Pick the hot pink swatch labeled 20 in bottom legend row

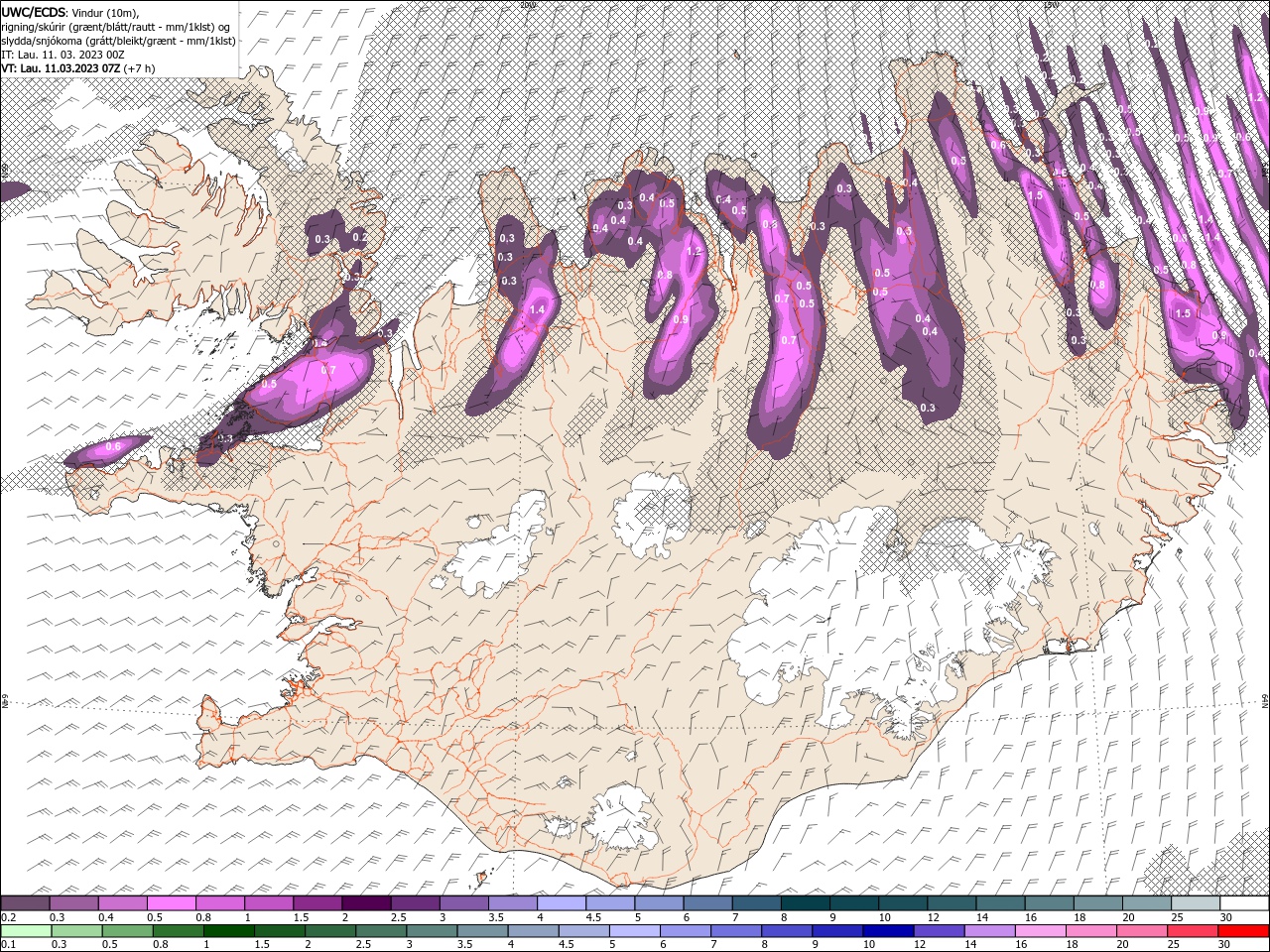[x=1143, y=930]
